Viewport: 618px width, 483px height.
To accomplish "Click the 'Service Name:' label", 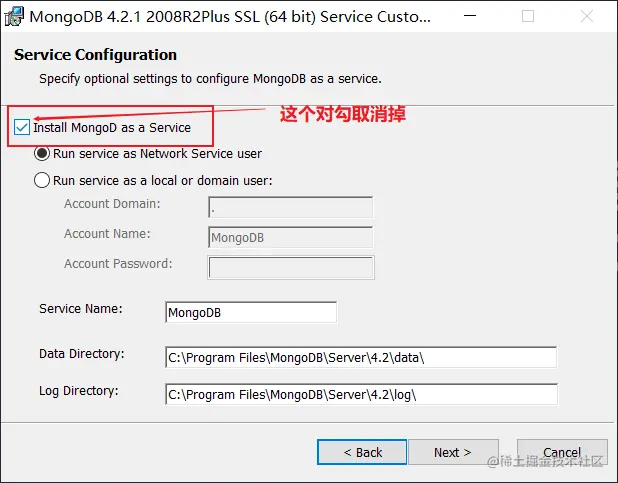I will pos(81,308).
